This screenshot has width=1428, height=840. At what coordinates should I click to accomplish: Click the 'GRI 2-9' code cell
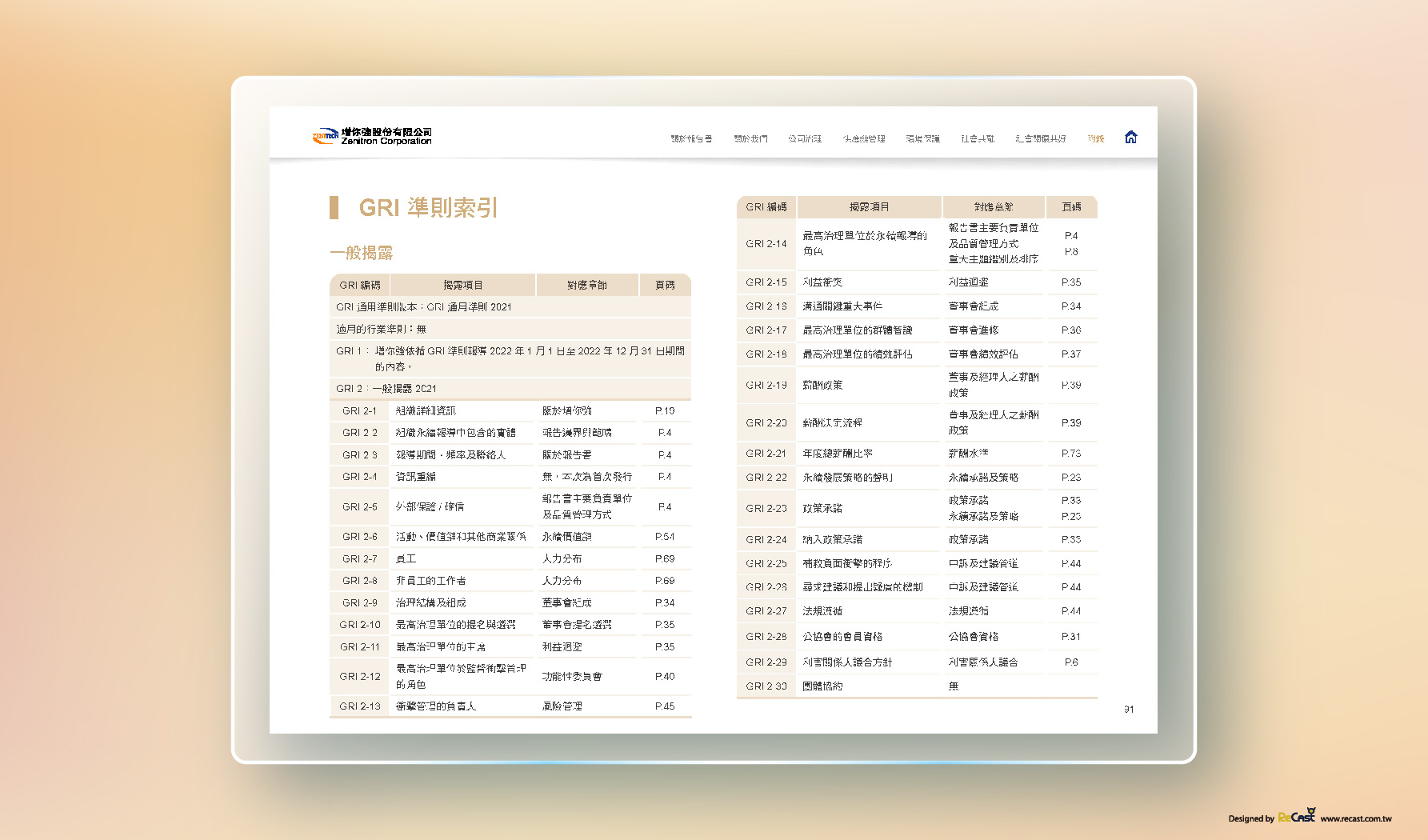click(x=359, y=602)
